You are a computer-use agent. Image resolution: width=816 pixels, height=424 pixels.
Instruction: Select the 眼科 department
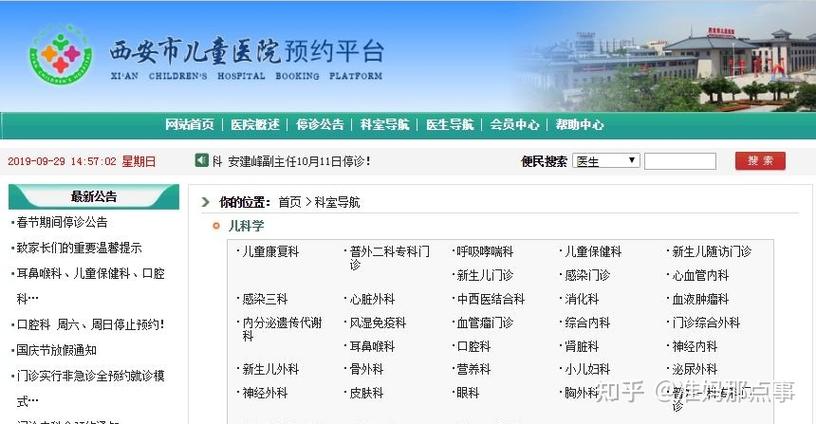(468, 393)
